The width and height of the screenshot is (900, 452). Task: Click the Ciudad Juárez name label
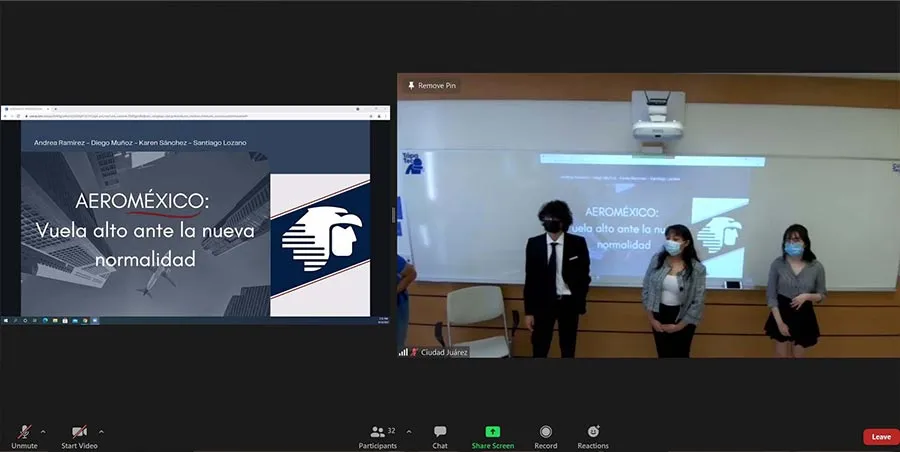(x=444, y=353)
